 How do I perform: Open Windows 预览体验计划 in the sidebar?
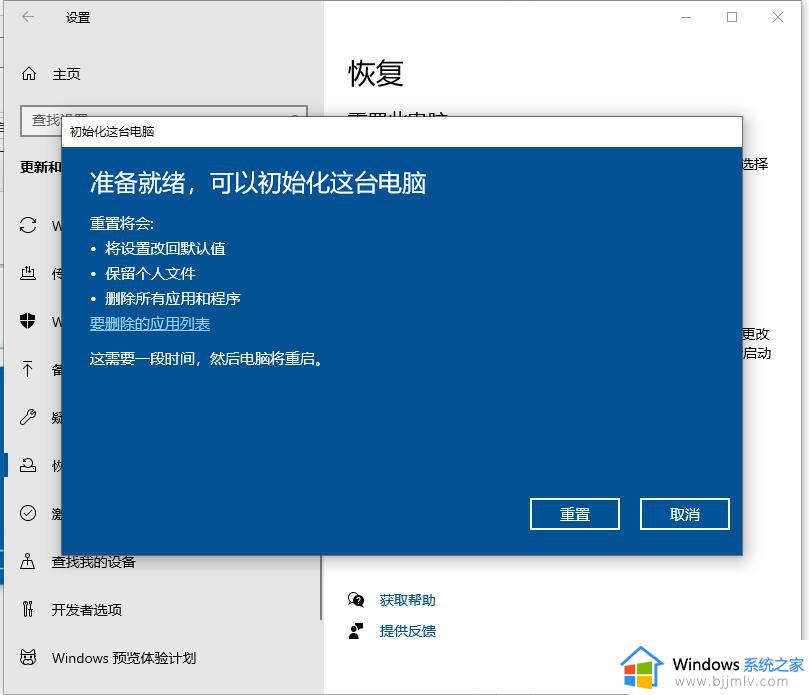(124, 658)
